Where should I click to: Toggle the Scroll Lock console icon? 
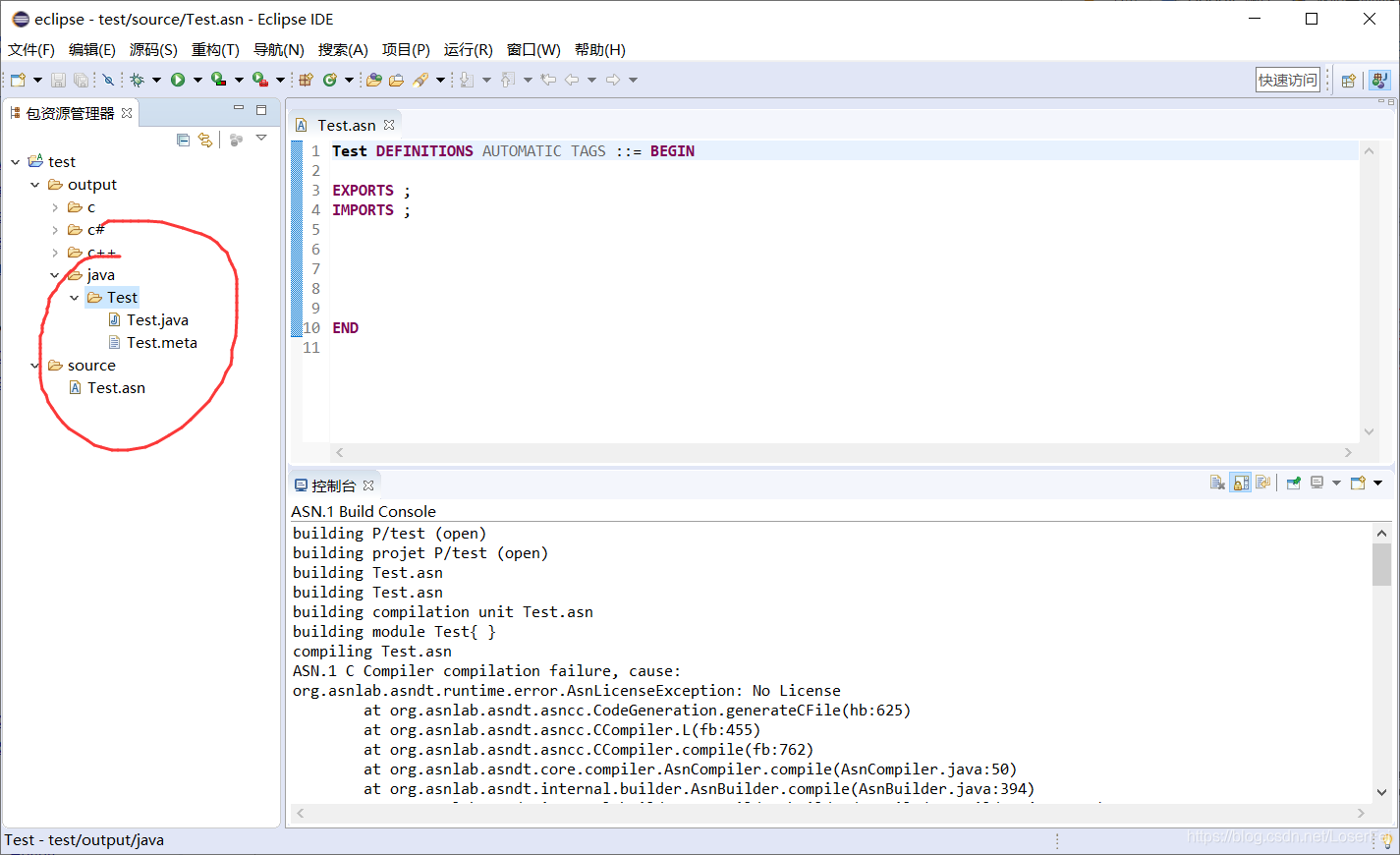(1241, 483)
